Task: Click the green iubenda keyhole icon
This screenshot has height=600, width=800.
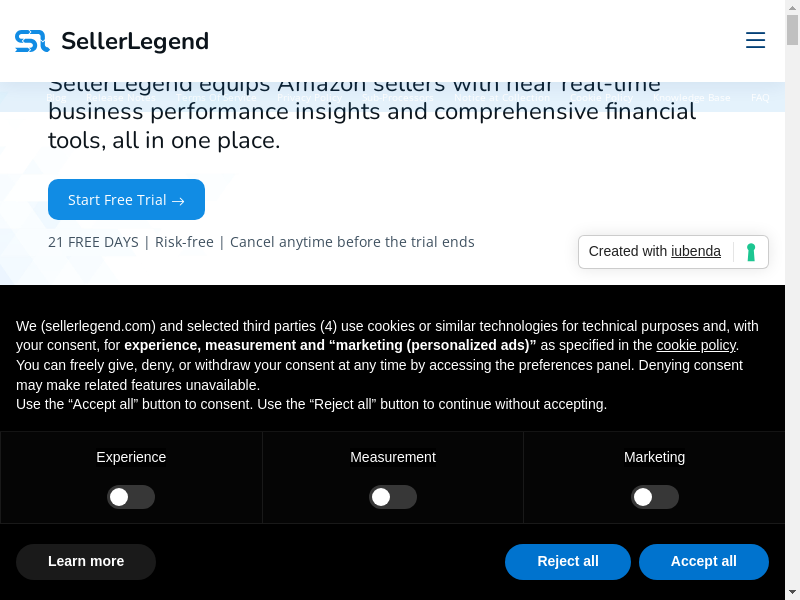Action: (x=751, y=252)
